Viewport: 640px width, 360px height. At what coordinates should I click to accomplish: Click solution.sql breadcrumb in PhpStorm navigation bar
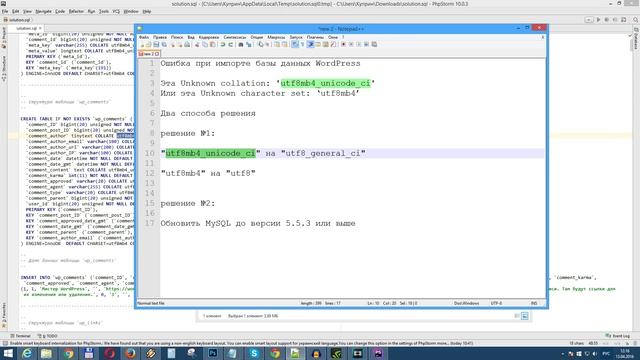click(x=17, y=20)
